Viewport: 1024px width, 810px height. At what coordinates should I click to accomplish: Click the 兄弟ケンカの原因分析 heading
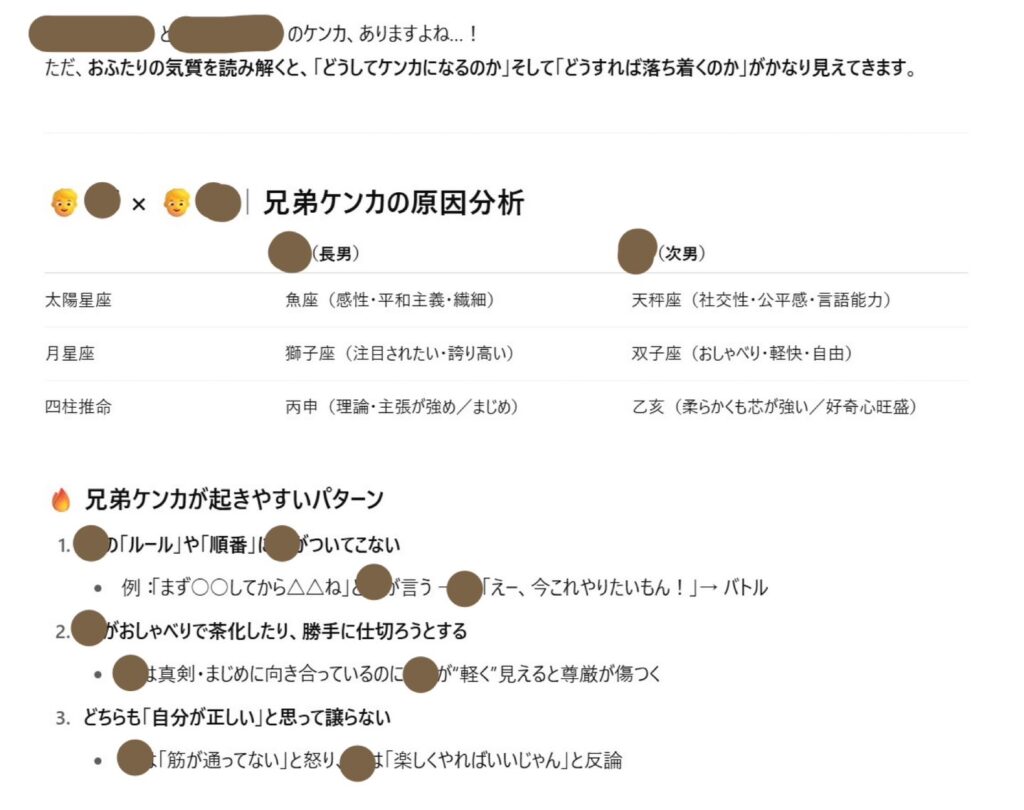coord(393,202)
